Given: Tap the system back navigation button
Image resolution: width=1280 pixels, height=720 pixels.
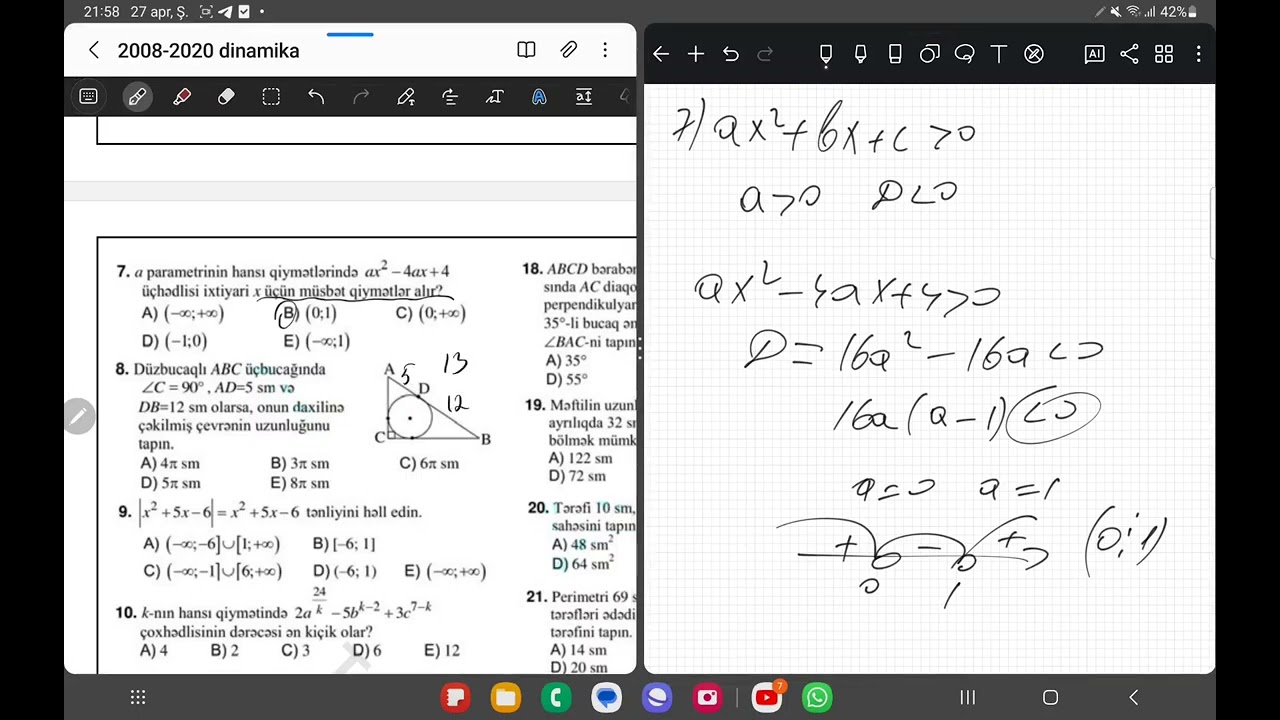Looking at the screenshot, I should (x=1133, y=697).
